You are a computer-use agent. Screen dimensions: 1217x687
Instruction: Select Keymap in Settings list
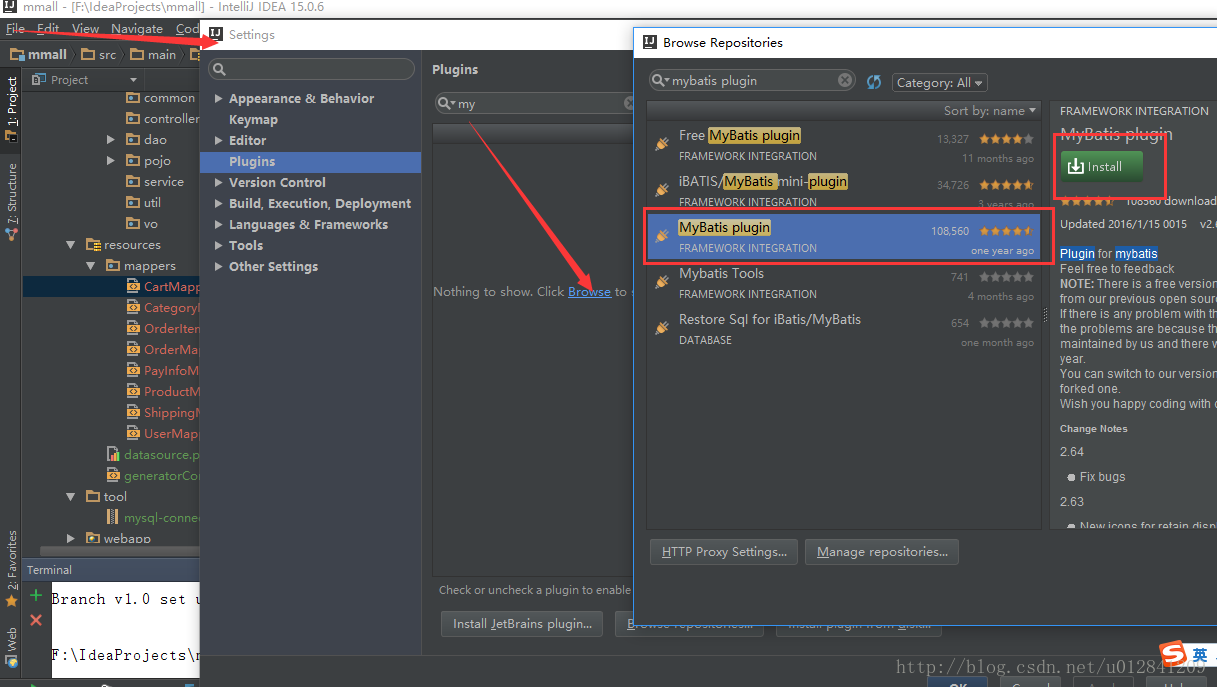tap(253, 120)
